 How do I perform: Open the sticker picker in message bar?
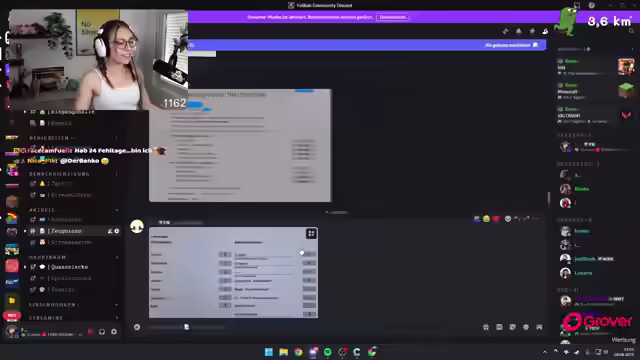click(x=513, y=327)
